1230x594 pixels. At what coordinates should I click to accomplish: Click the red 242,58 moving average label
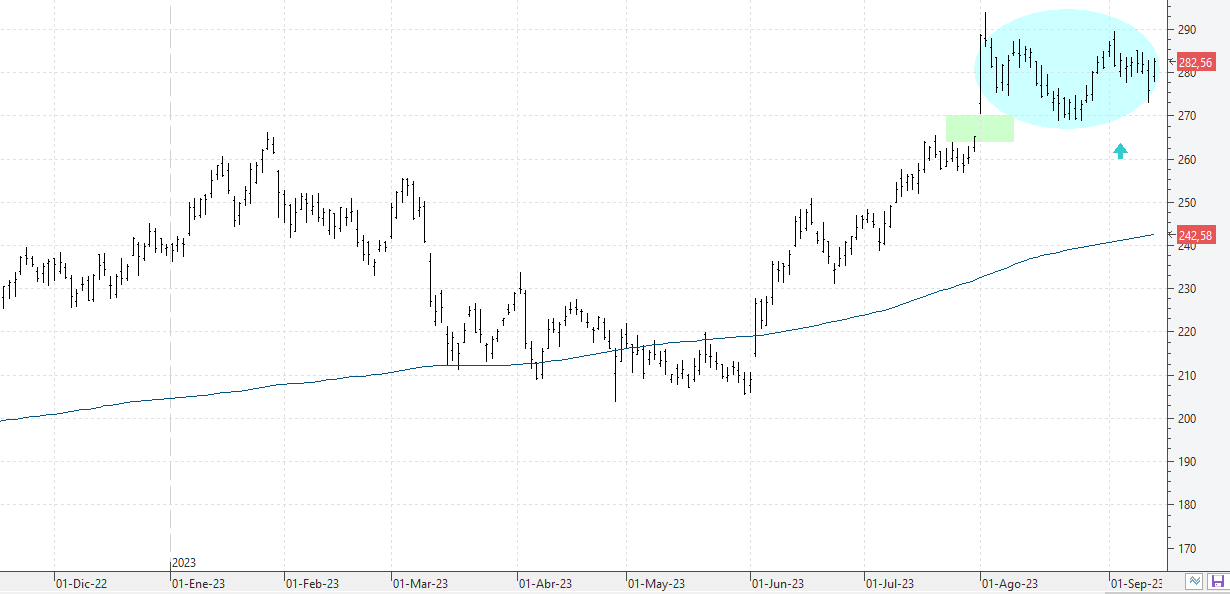click(1195, 236)
